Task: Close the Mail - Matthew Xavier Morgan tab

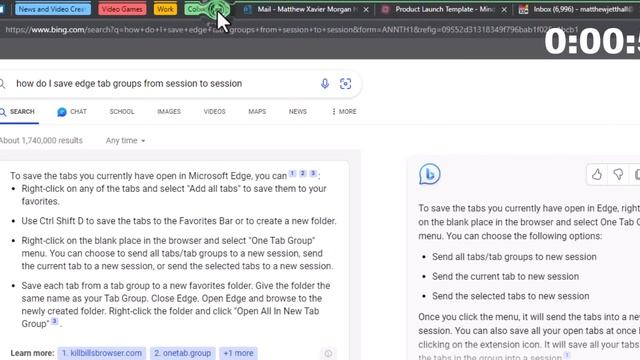Action: pyautogui.click(x=366, y=9)
